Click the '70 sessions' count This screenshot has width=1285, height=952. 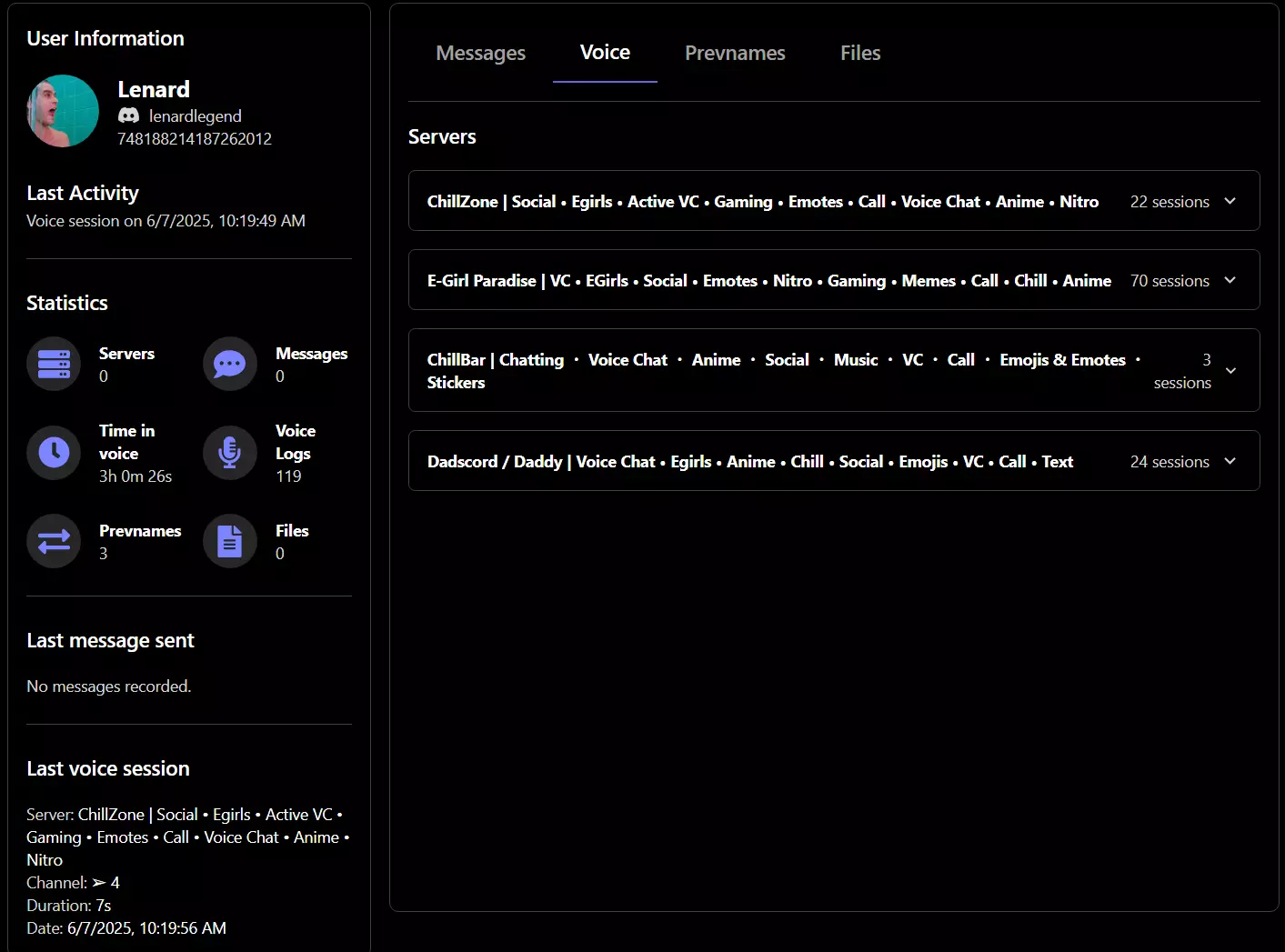[1170, 281]
